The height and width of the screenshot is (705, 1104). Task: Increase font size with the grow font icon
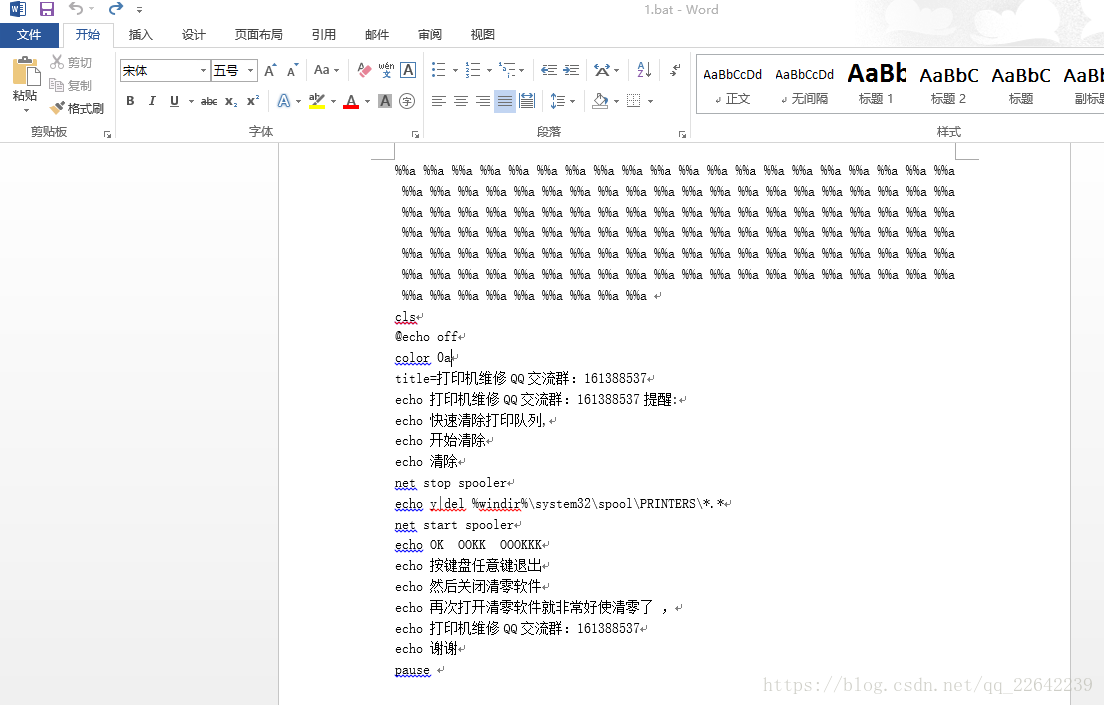270,70
